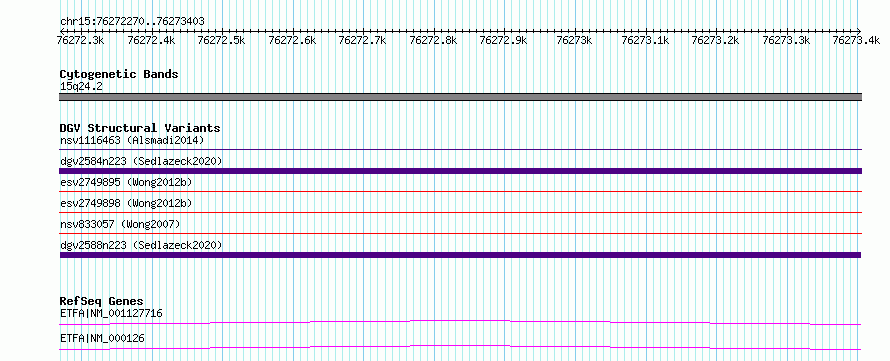This screenshot has width=890, height=361.
Task: Select the thick purple bar of dgv2584n223
Action: [x=460, y=171]
